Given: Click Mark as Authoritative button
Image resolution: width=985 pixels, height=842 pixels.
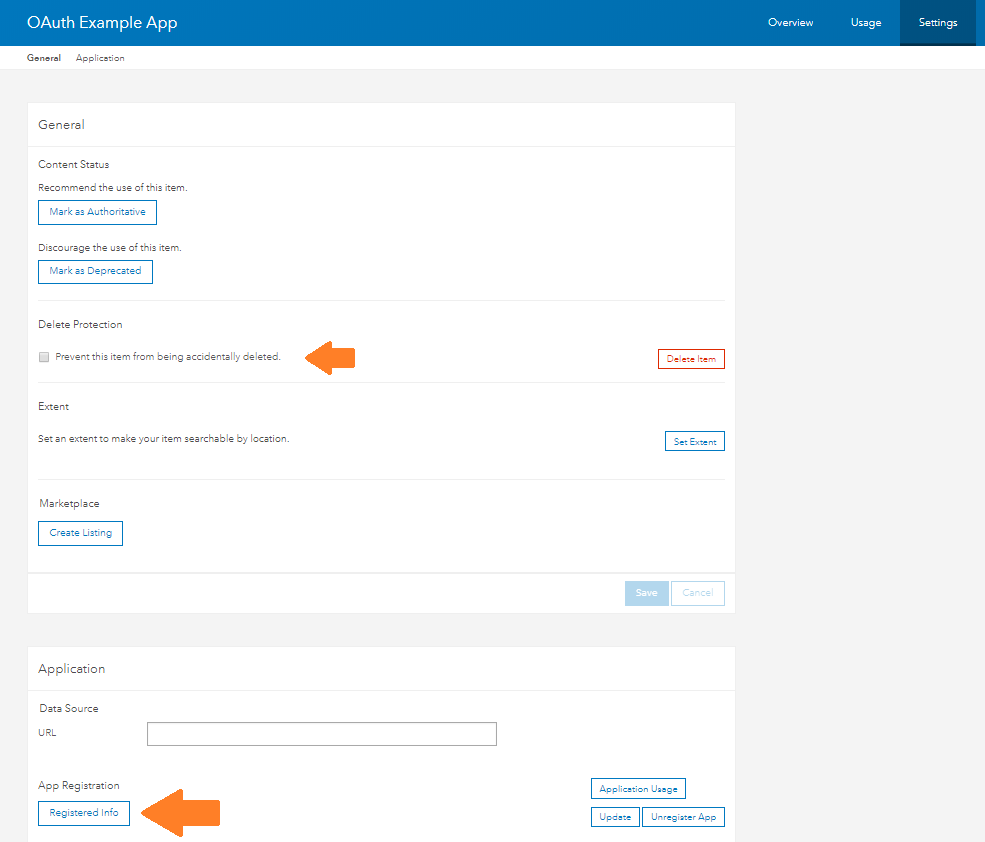Looking at the screenshot, I should click(97, 212).
